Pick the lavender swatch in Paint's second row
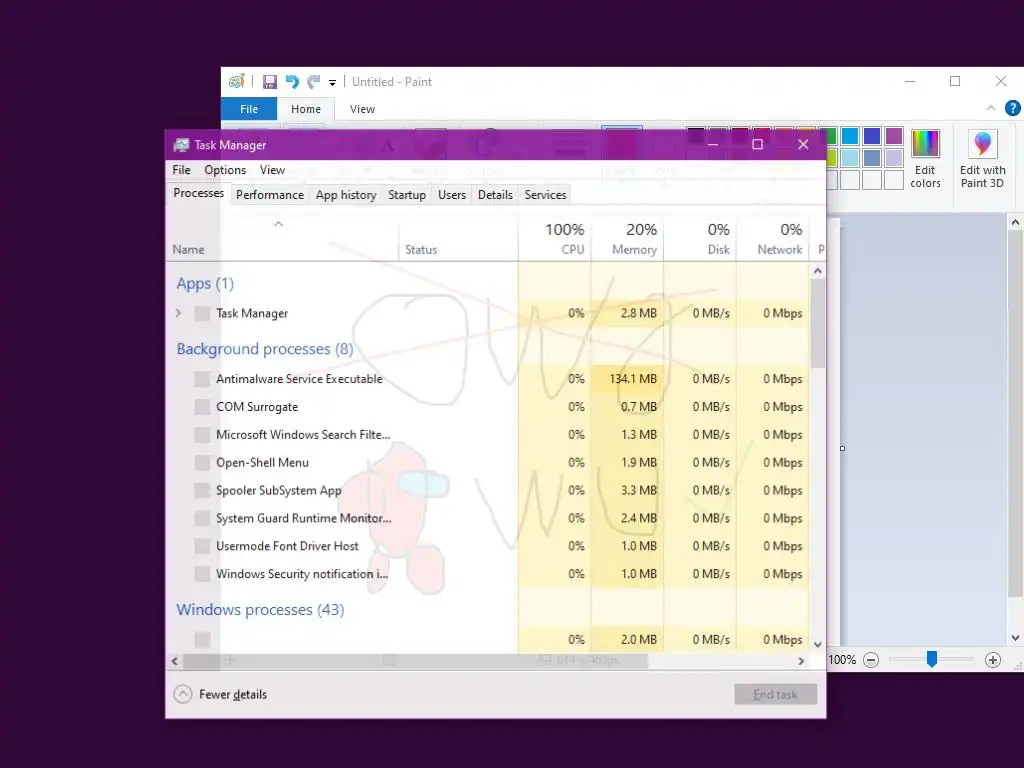The width and height of the screenshot is (1024, 768). [x=894, y=158]
